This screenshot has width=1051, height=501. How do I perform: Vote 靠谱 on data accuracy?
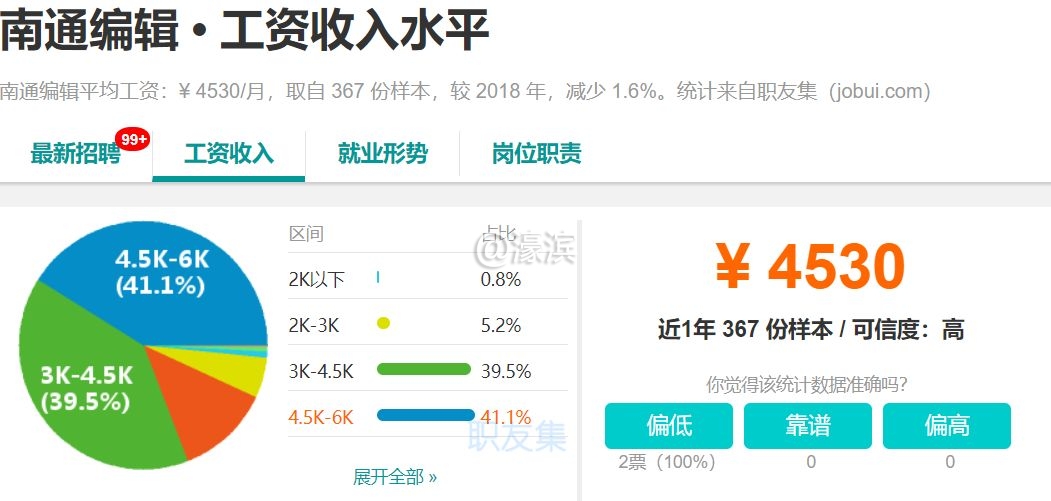(808, 426)
